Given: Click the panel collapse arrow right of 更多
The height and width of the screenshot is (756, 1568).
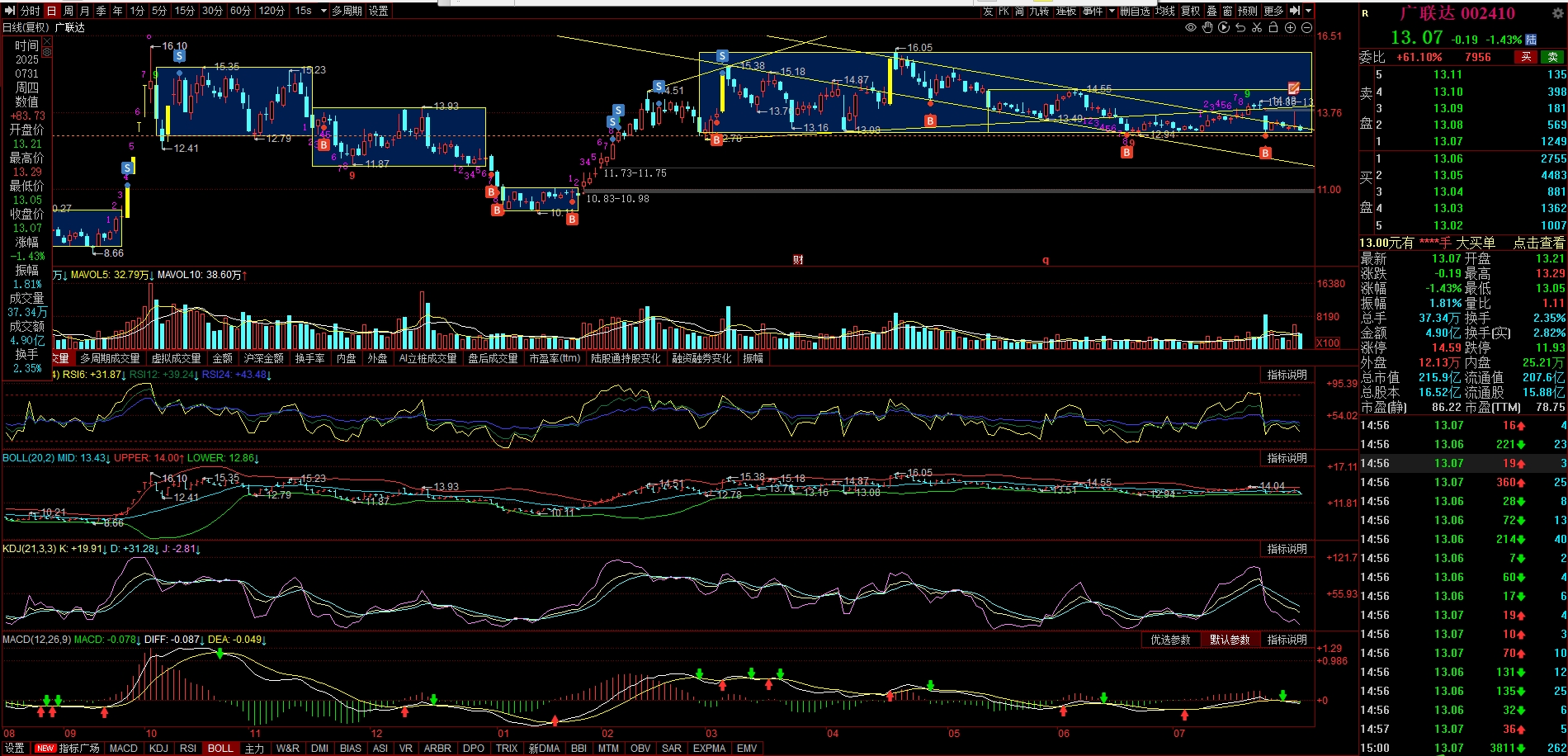Looking at the screenshot, I should 1295,11.
